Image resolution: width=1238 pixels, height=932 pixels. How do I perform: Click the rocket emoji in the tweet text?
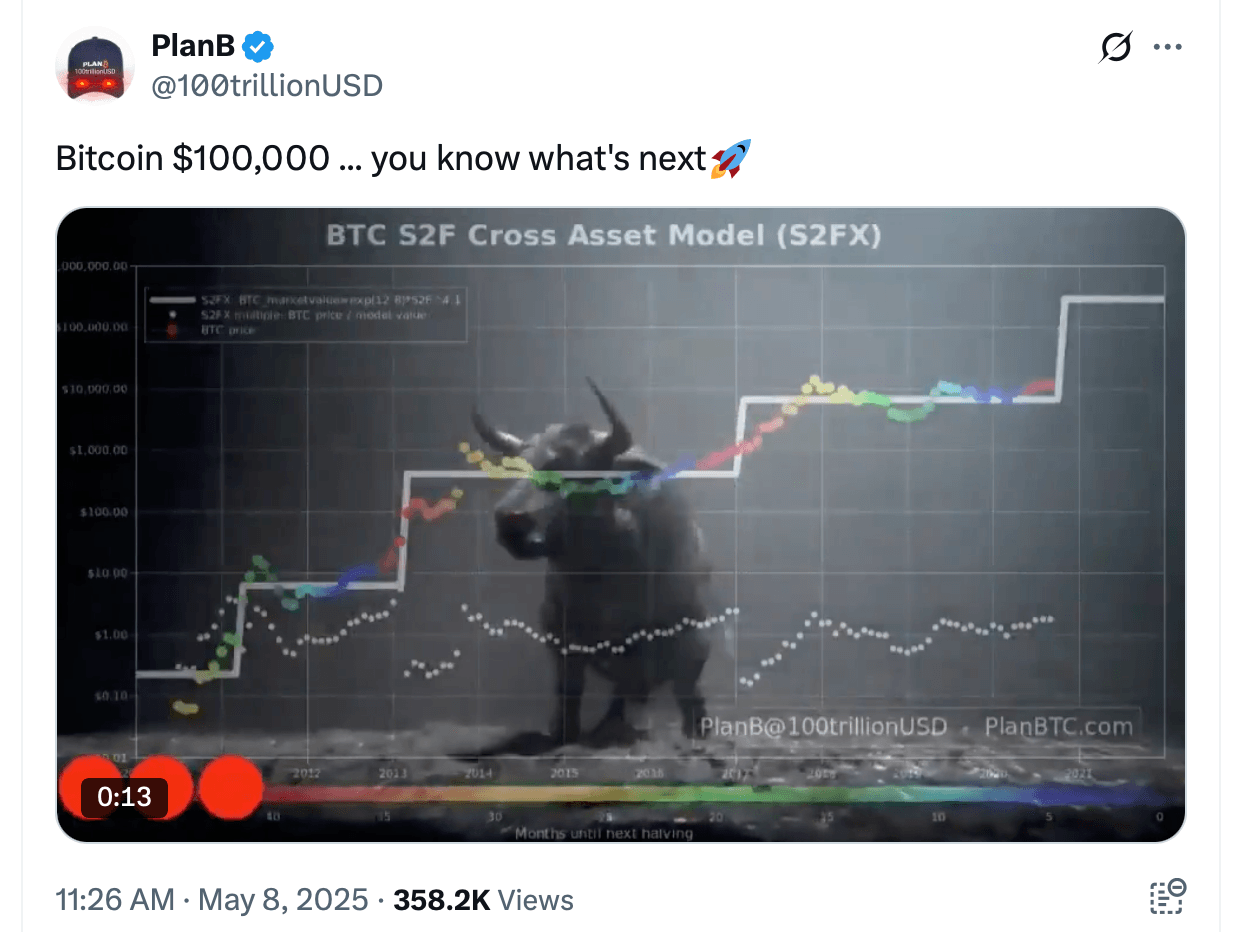[x=734, y=157]
